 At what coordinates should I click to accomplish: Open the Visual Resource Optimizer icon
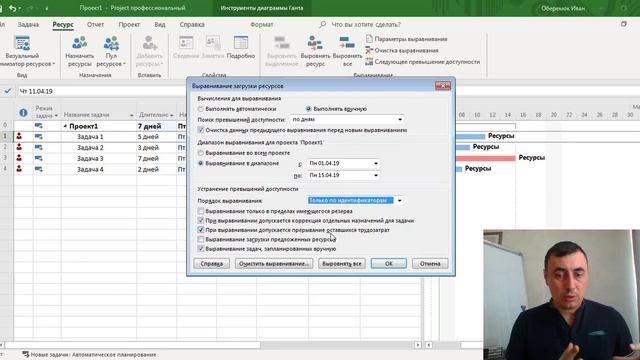(x=22, y=44)
